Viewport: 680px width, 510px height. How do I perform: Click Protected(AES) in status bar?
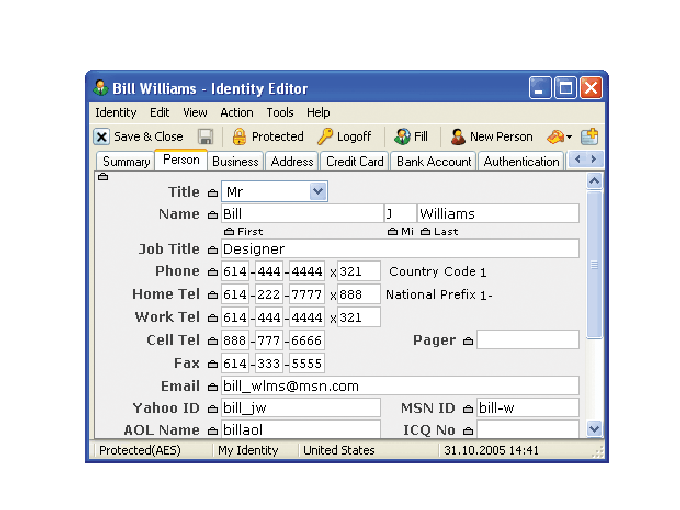pyautogui.click(x=140, y=451)
